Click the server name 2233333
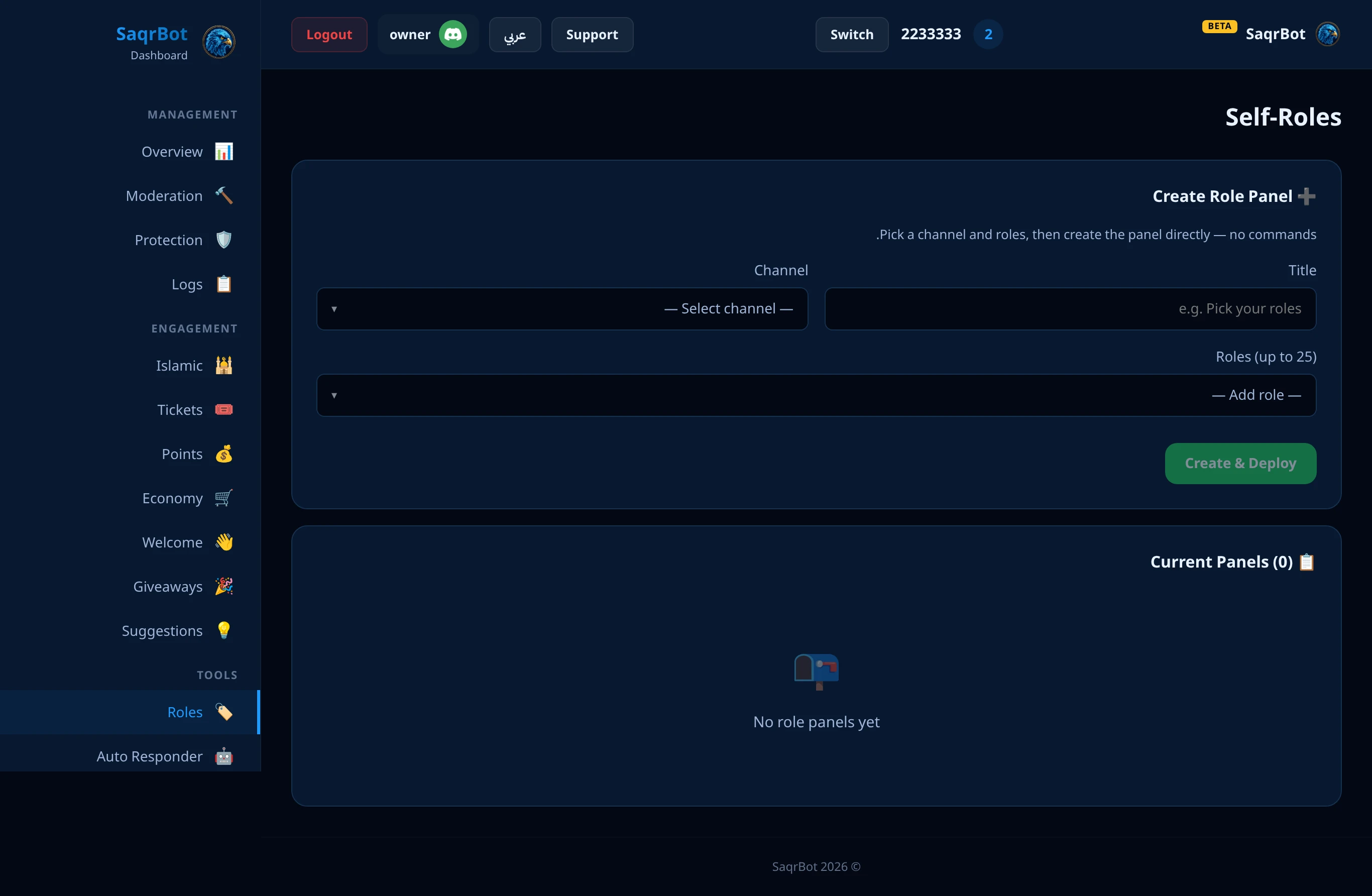Viewport: 1372px width, 896px height. pos(931,35)
